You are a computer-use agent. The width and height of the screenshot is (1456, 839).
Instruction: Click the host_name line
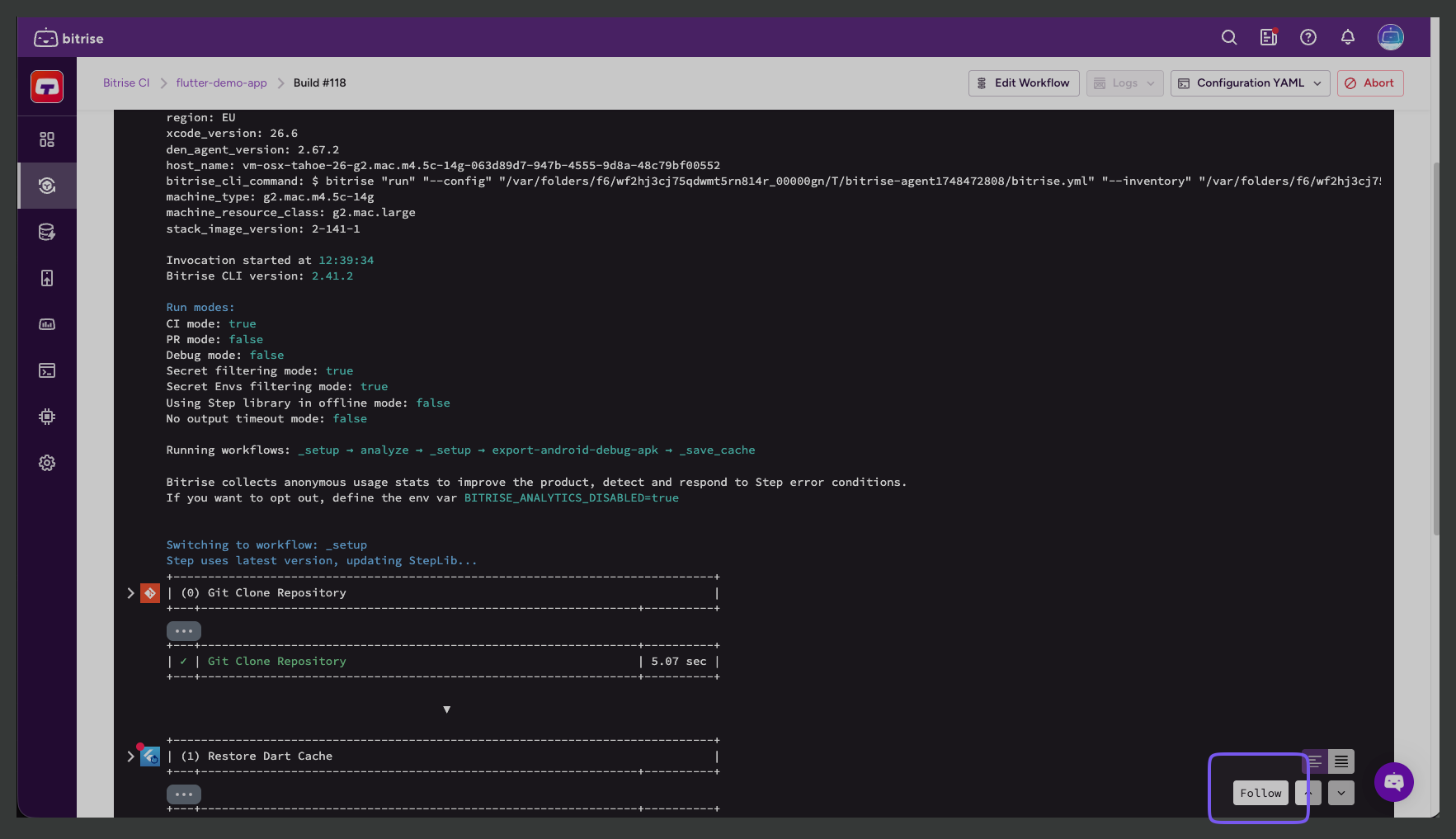click(x=443, y=165)
